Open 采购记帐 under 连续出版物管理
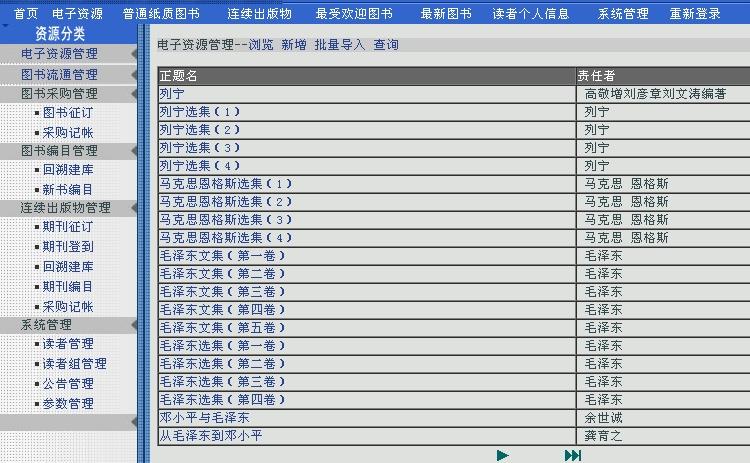Image resolution: width=750 pixels, height=463 pixels. pyautogui.click(x=68, y=307)
